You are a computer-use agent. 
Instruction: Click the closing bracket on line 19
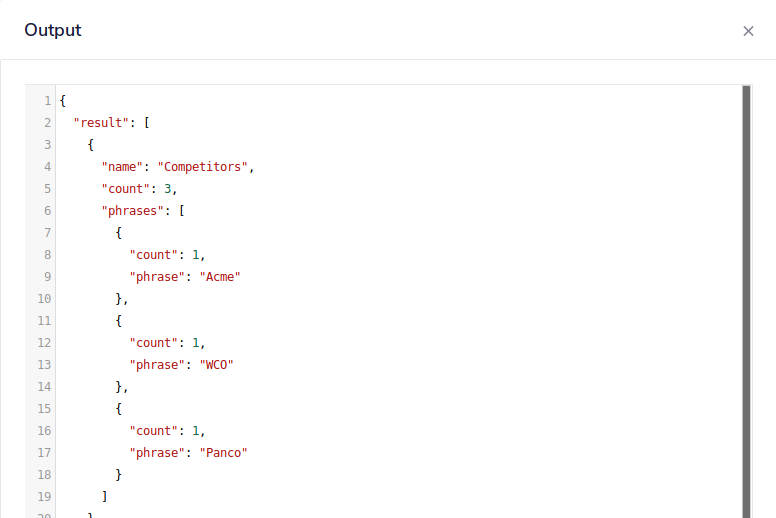(x=104, y=497)
